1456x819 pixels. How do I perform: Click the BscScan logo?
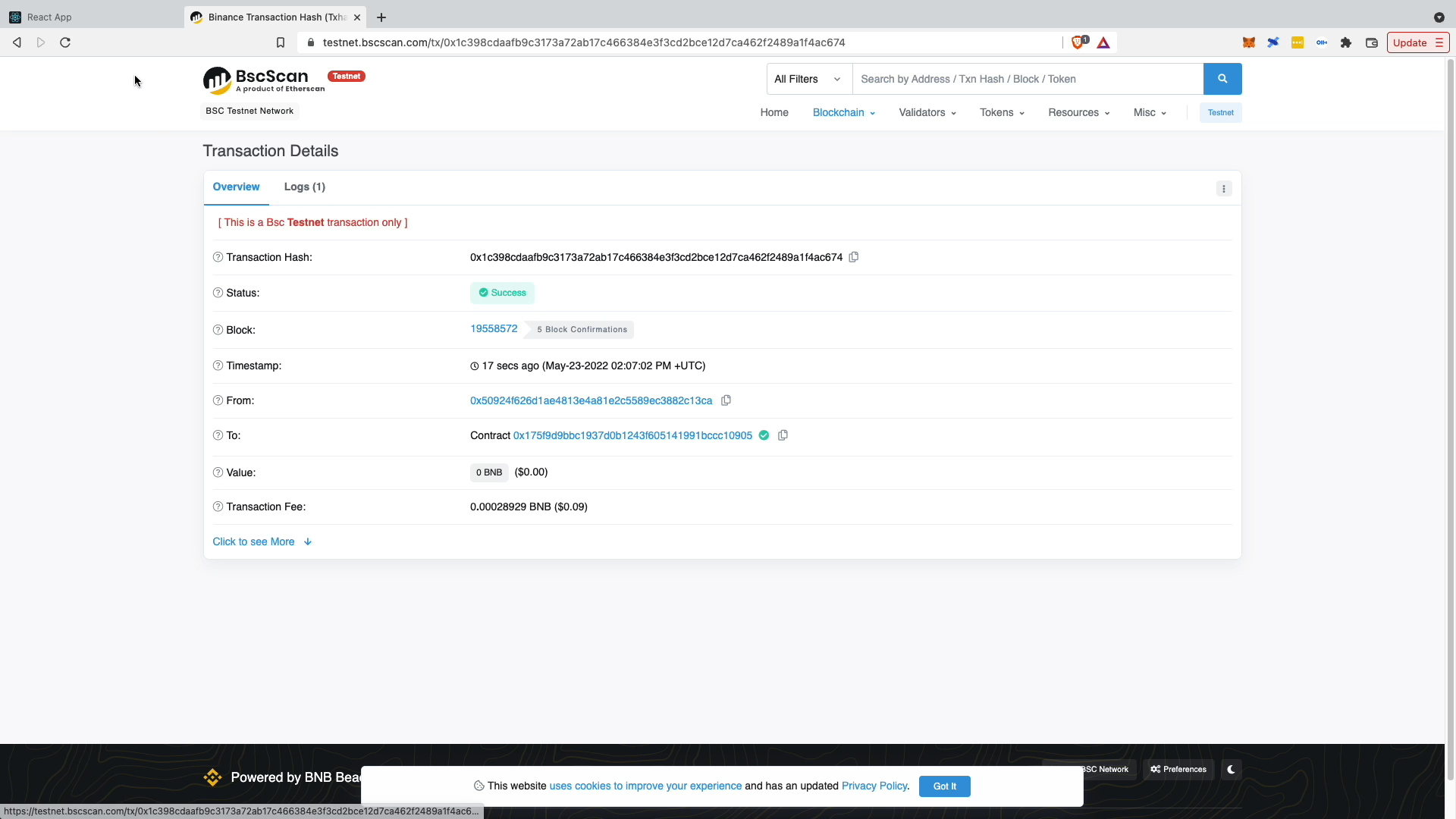[x=263, y=80]
